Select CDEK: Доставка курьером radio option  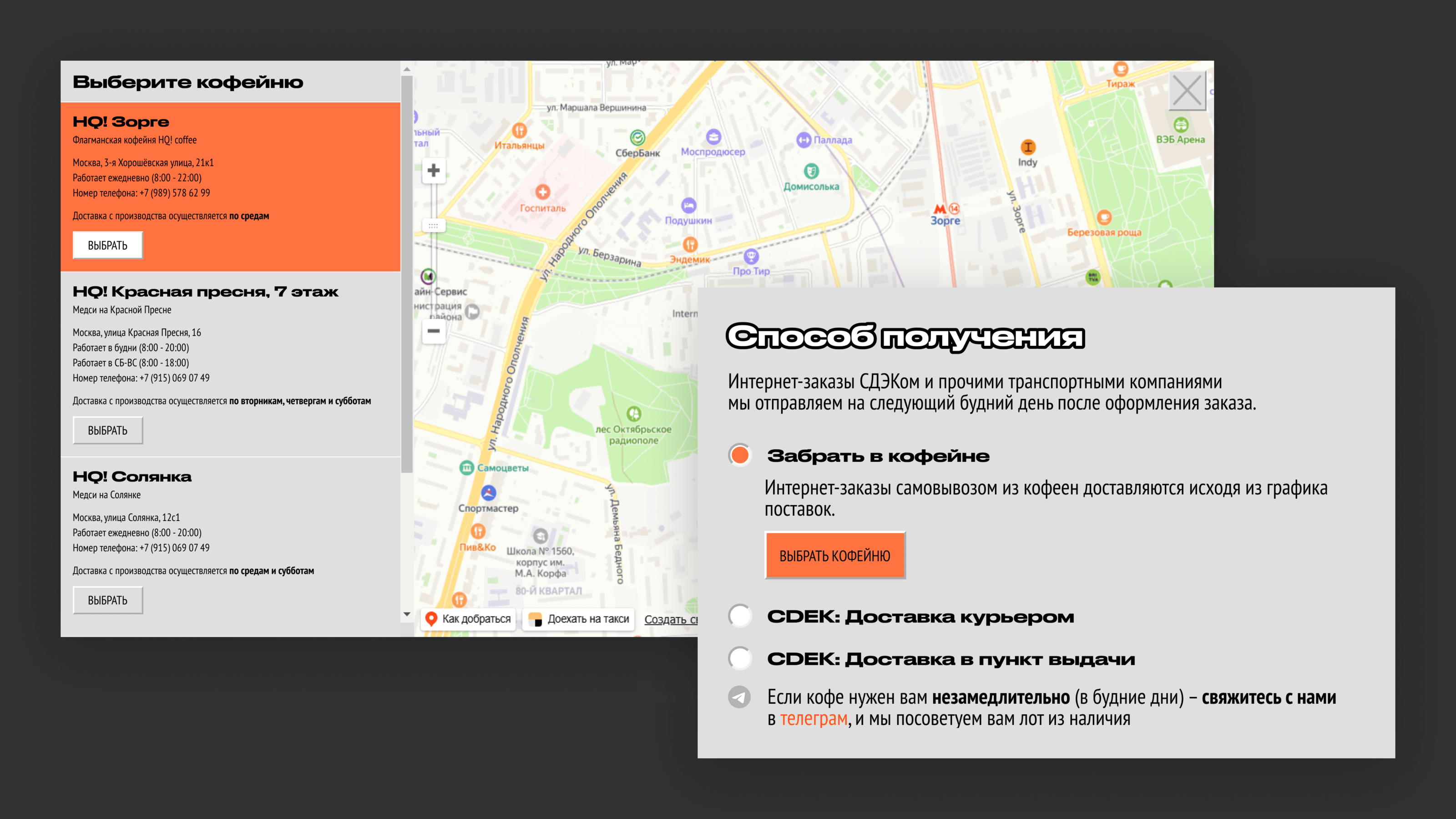[740, 616]
